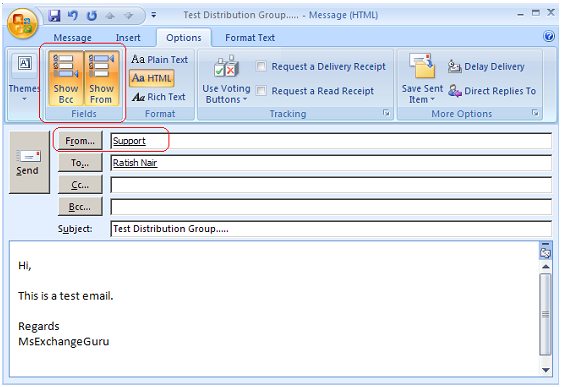The image size is (562, 387).
Task: Click the Delay Delivery icon
Action: pyautogui.click(x=454, y=67)
